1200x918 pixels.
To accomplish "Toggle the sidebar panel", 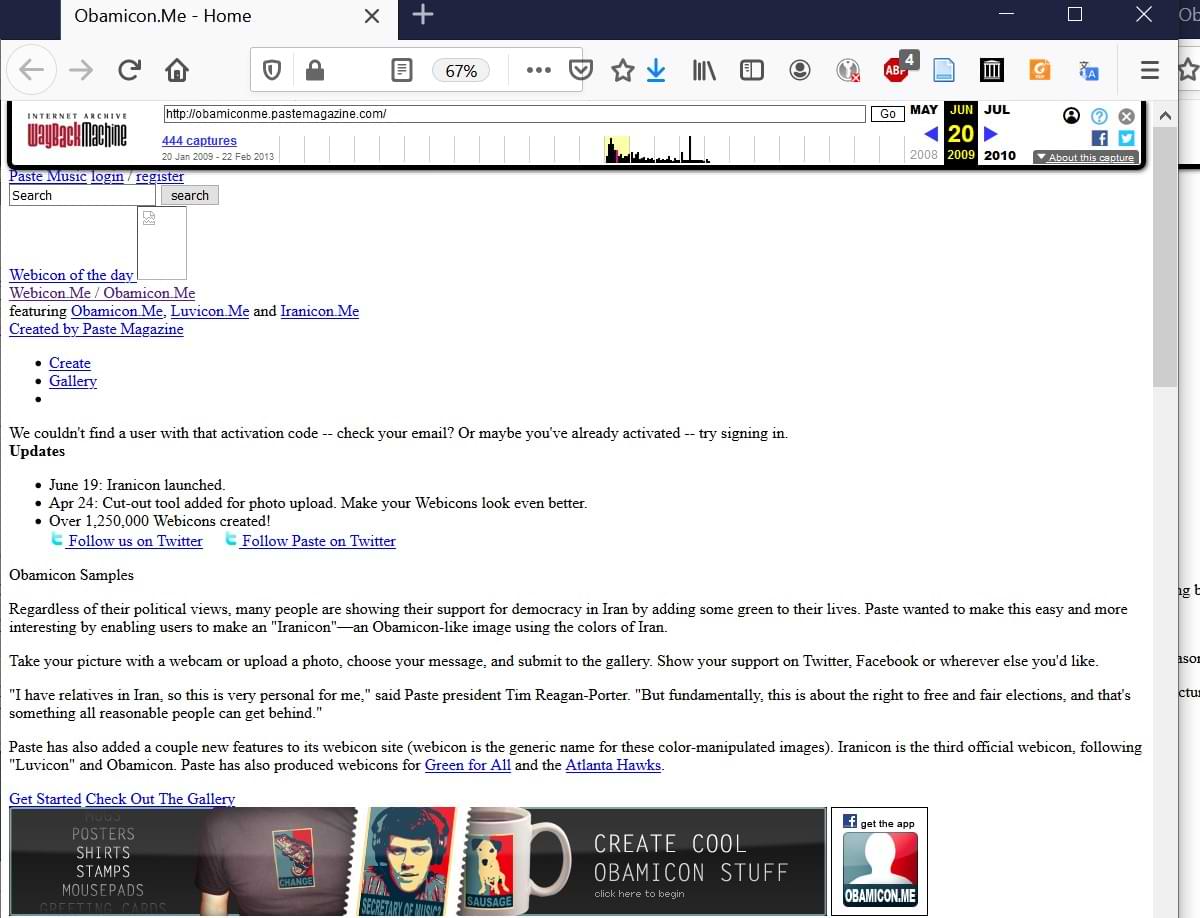I will [x=752, y=70].
